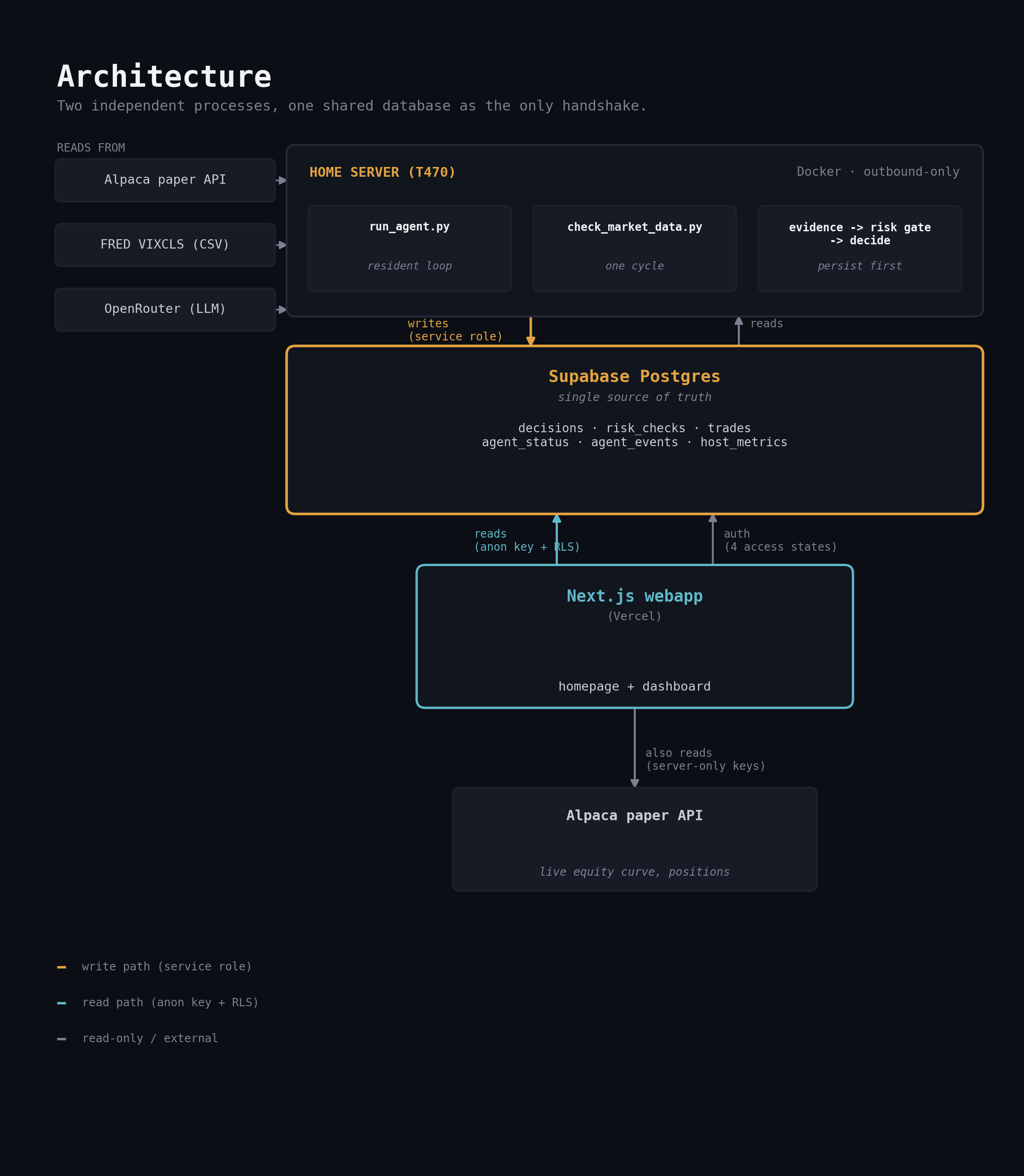Select the OpenRouter (LLM) source box
Screen dimensions: 1024x1176
pyautogui.click(x=165, y=309)
